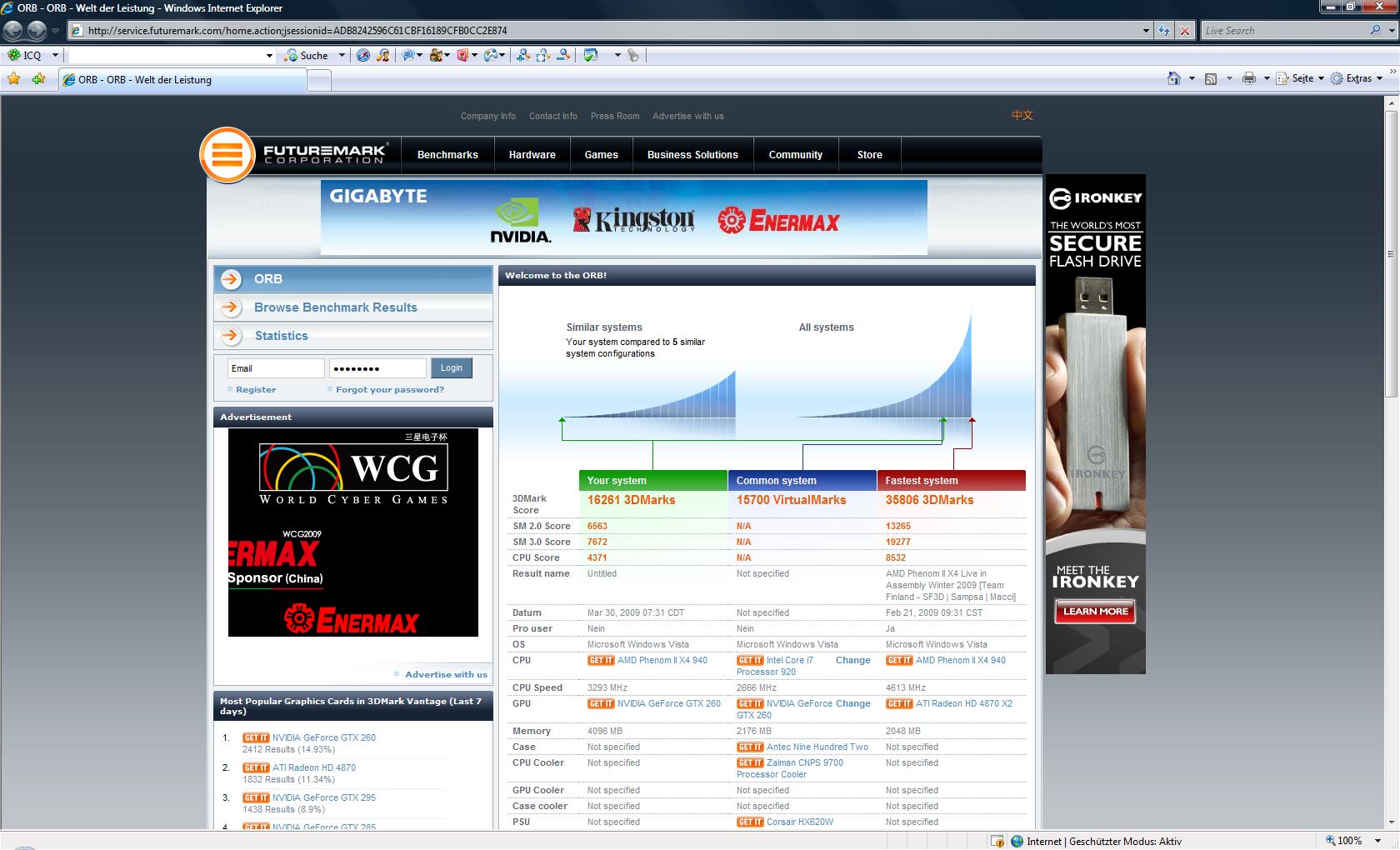This screenshot has height=850, width=1400.
Task: Click the Live Search magnifier icon
Action: coord(1375,30)
